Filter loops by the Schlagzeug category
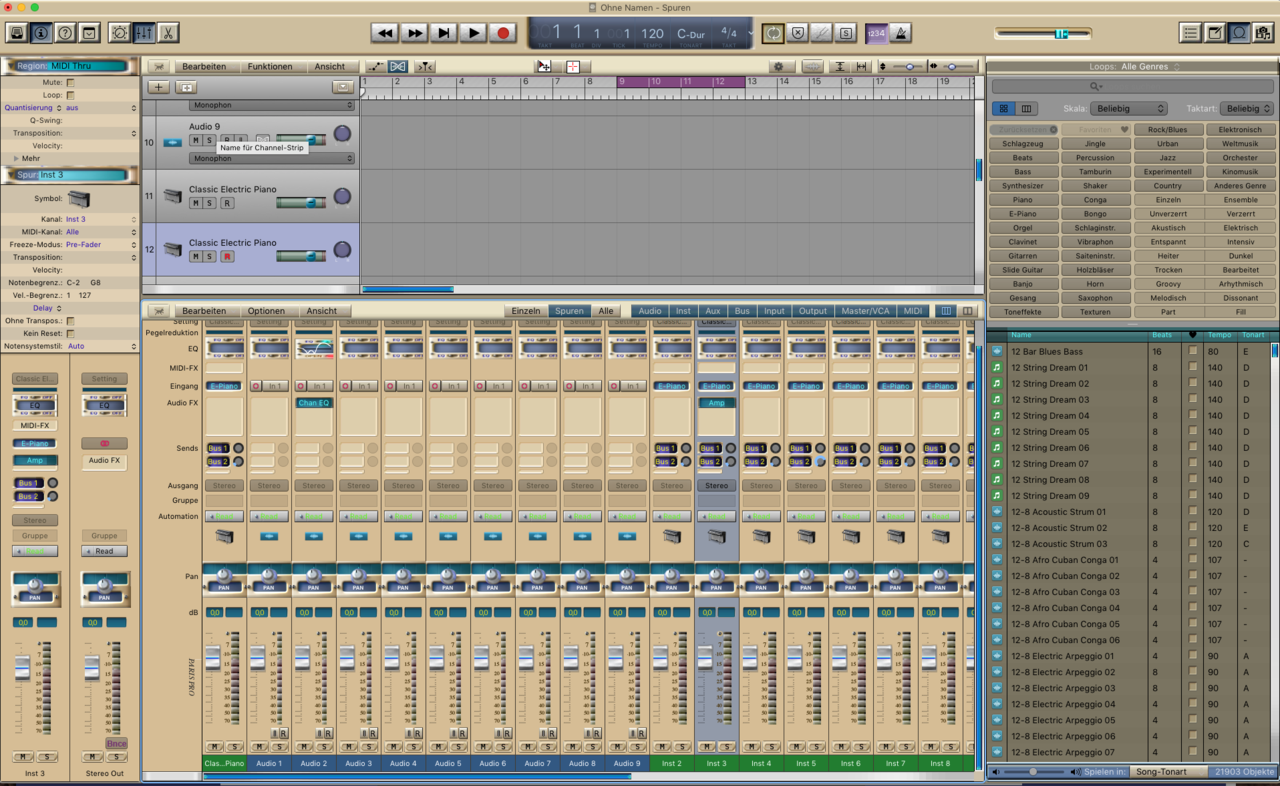The width and height of the screenshot is (1280, 786). (1023, 144)
